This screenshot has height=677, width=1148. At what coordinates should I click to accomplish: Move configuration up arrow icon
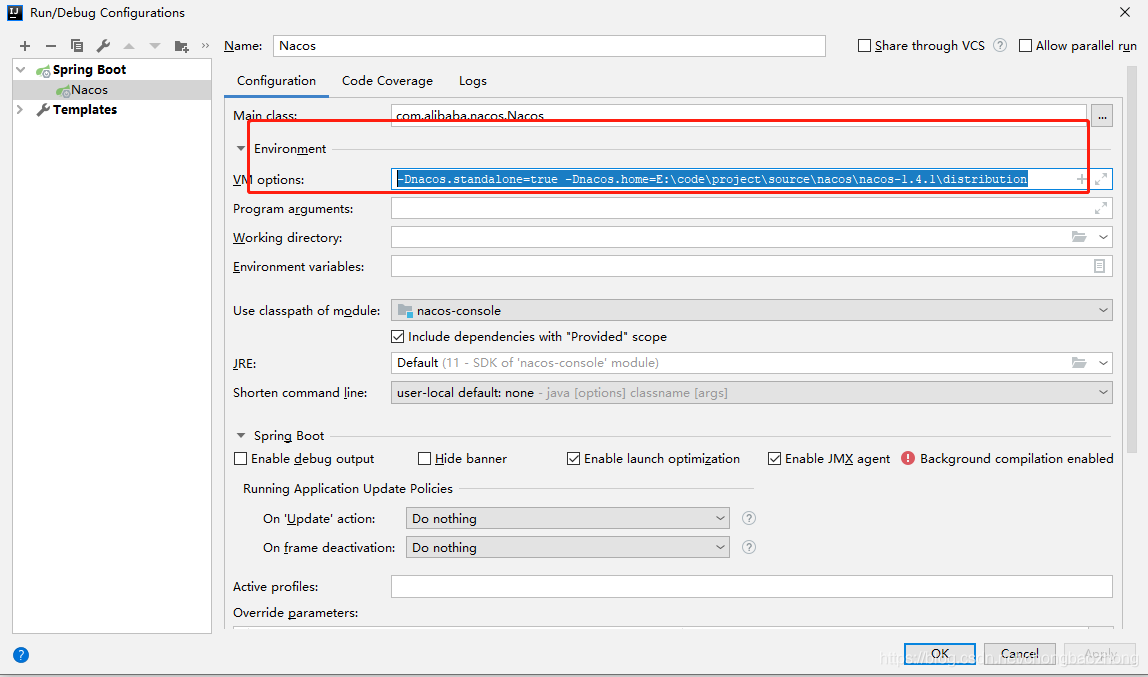pos(129,45)
